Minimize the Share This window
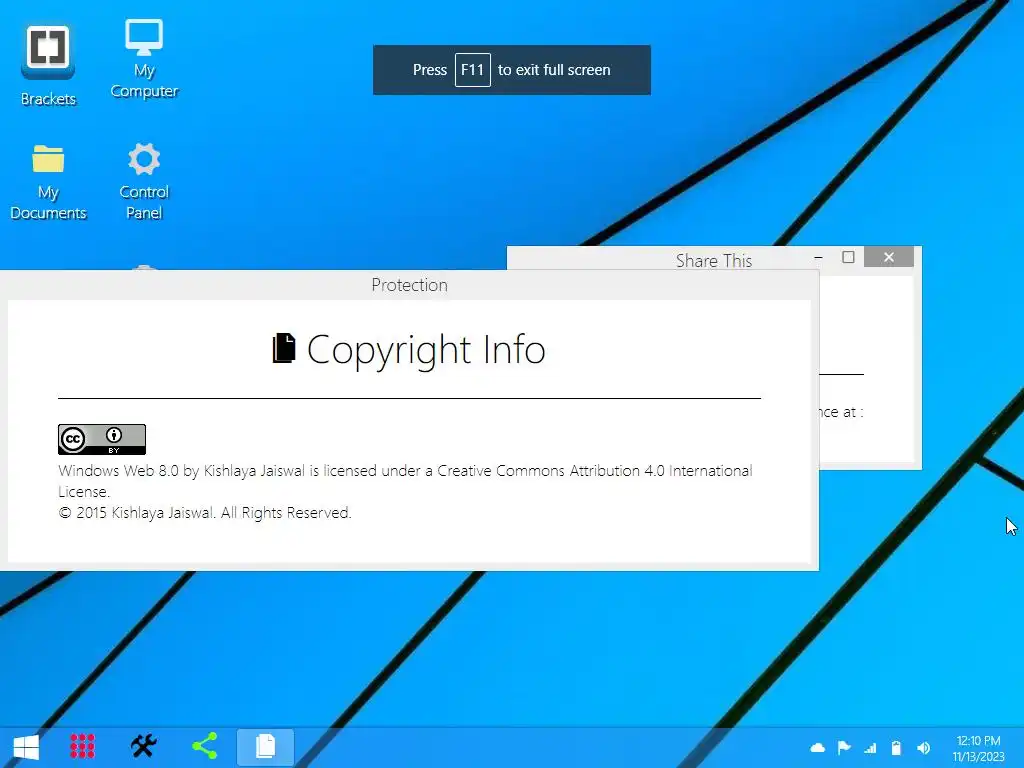Screen dimensions: 1024x768 (818, 258)
